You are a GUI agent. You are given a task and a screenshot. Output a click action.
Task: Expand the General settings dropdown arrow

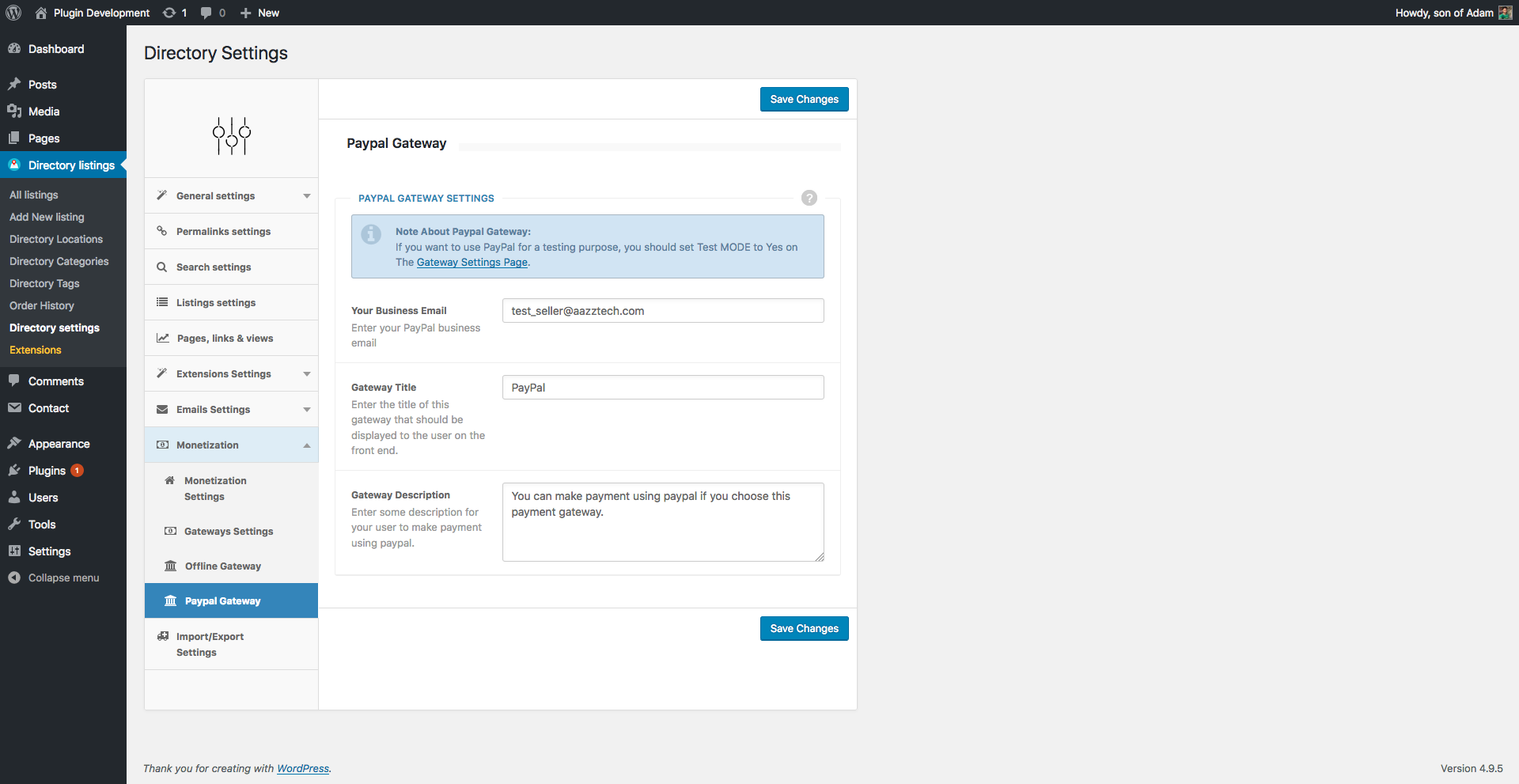(x=306, y=196)
